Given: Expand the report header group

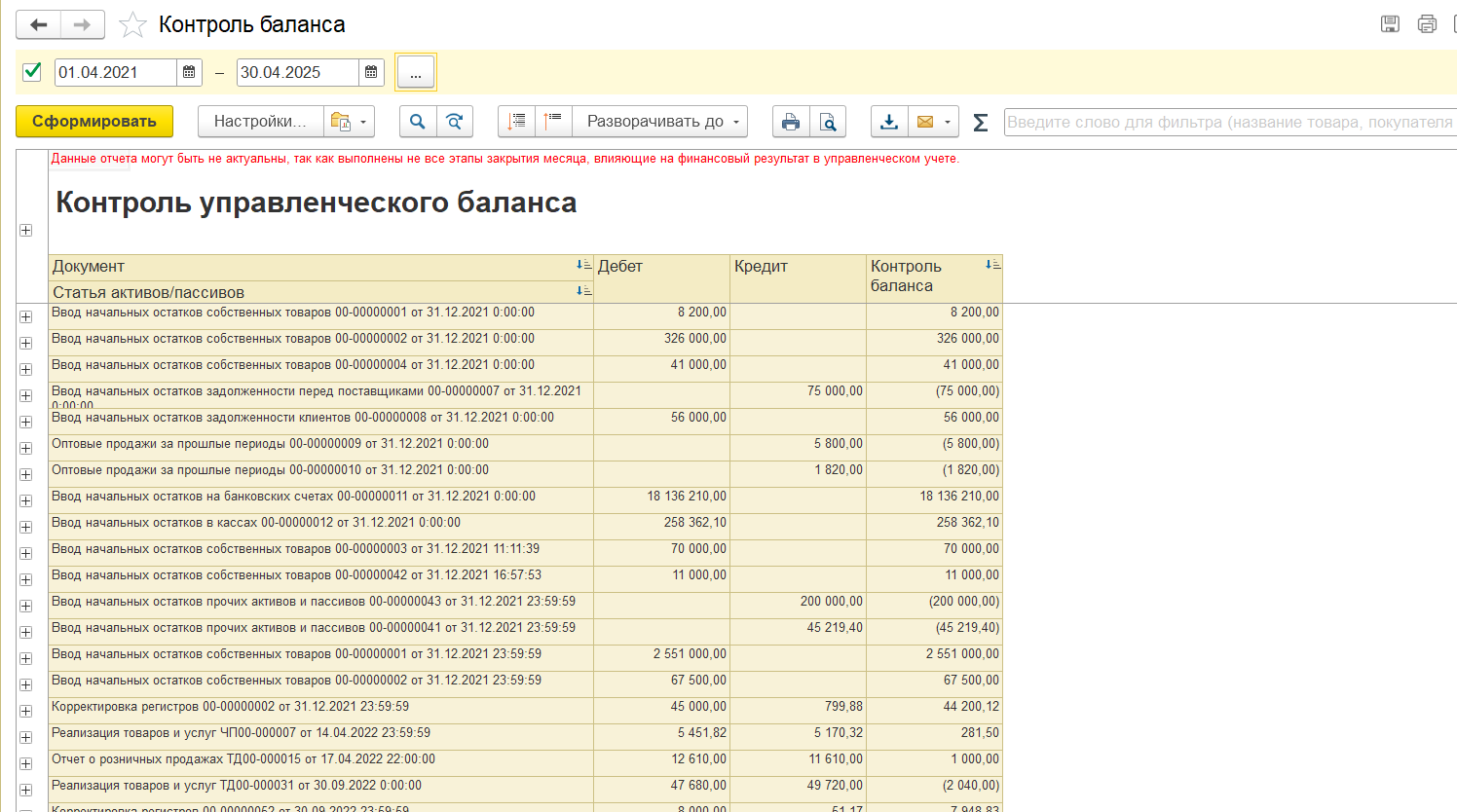Looking at the screenshot, I should [26, 230].
